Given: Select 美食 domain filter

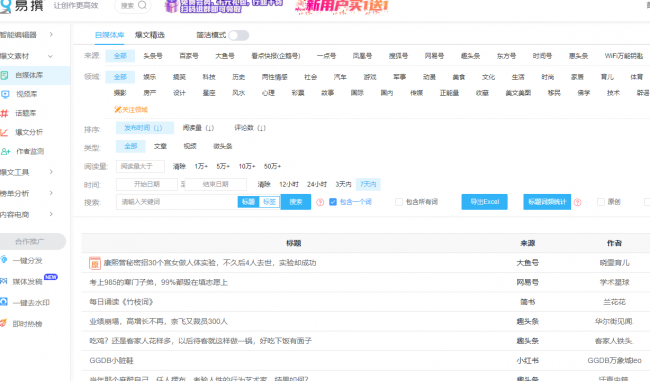Looking at the screenshot, I should tap(458, 77).
